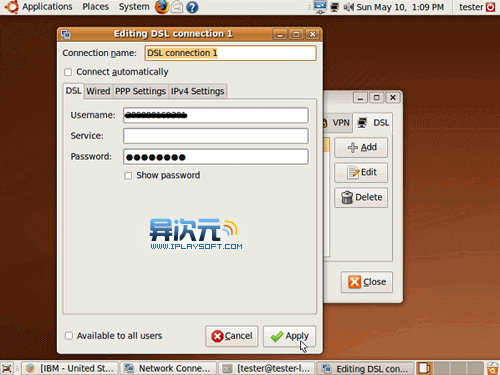
Task: Click the Apply button
Action: click(289, 336)
